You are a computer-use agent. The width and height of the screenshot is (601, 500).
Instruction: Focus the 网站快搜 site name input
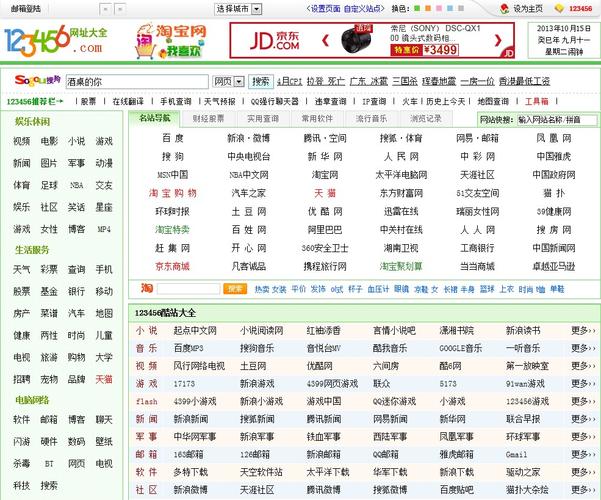(557, 120)
